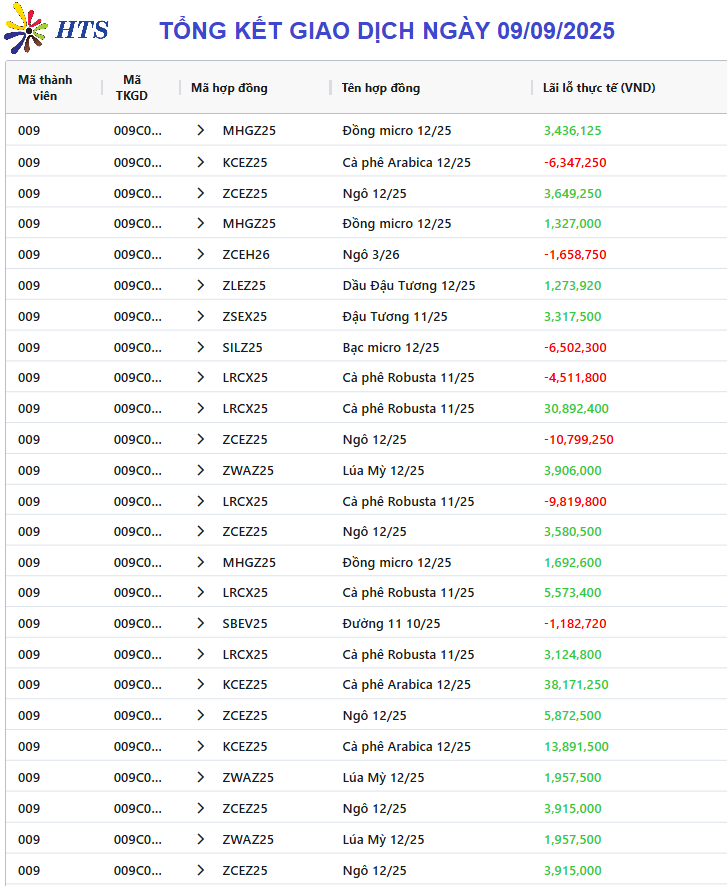
Task: Select the ZWAZ25 row with 3,906,000
Action: (x=366, y=470)
